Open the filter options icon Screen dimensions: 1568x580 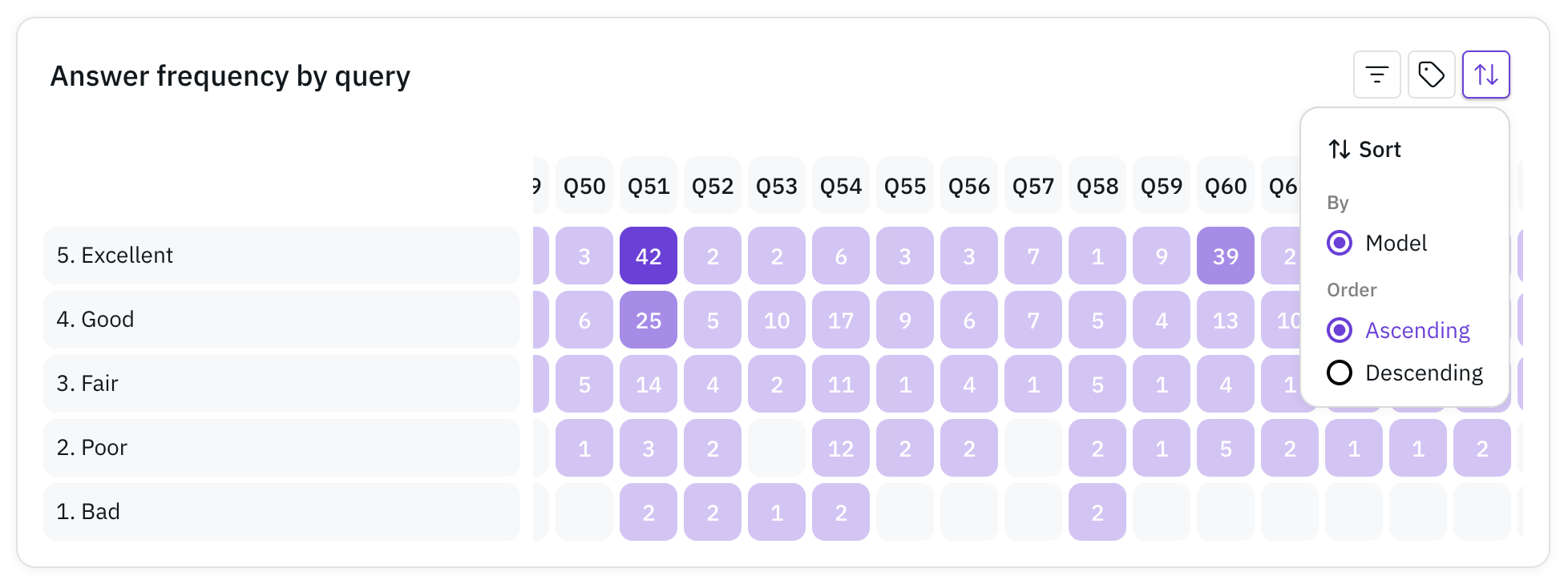pos(1376,75)
